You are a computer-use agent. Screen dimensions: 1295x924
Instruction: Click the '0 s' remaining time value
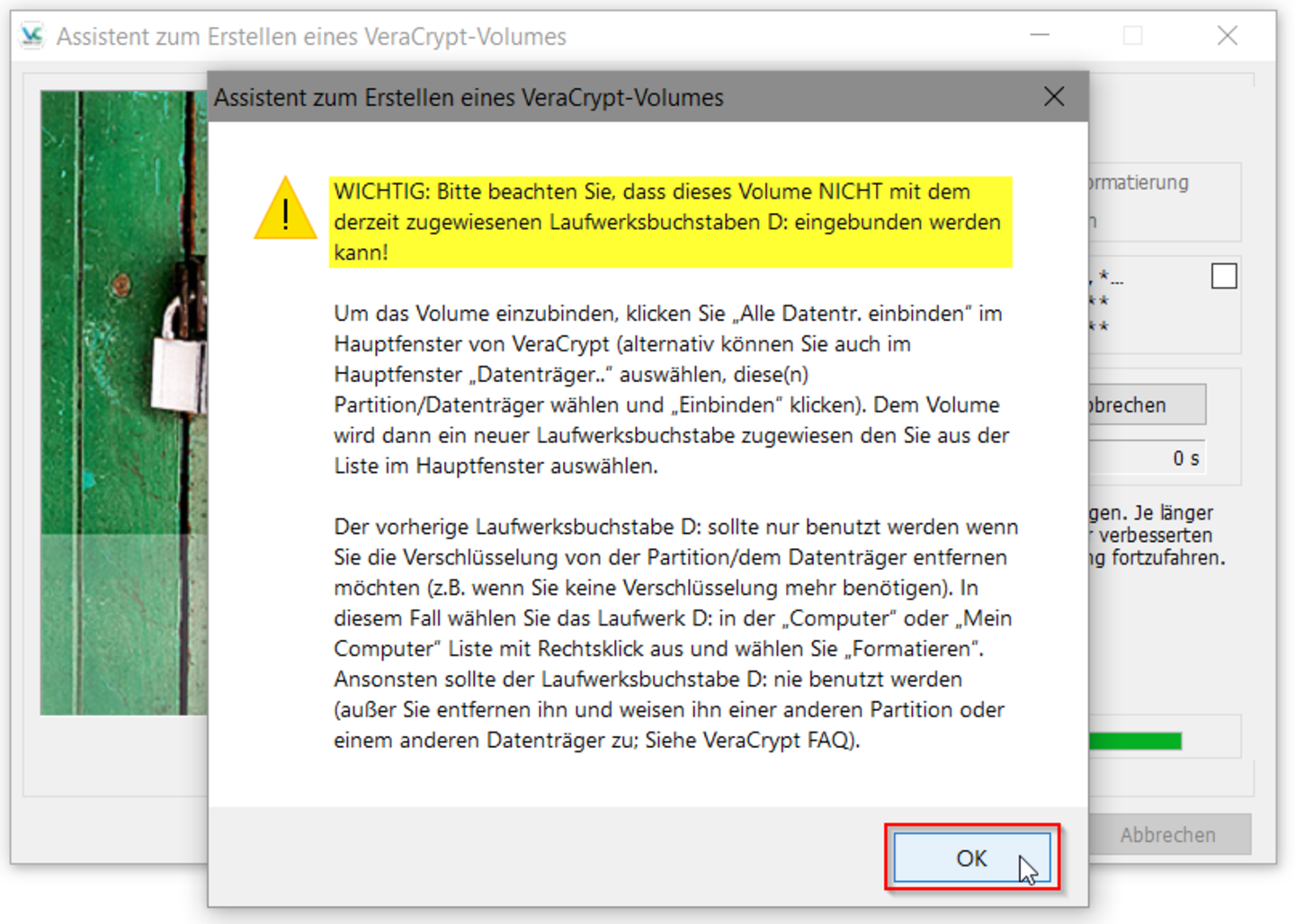tap(1185, 458)
